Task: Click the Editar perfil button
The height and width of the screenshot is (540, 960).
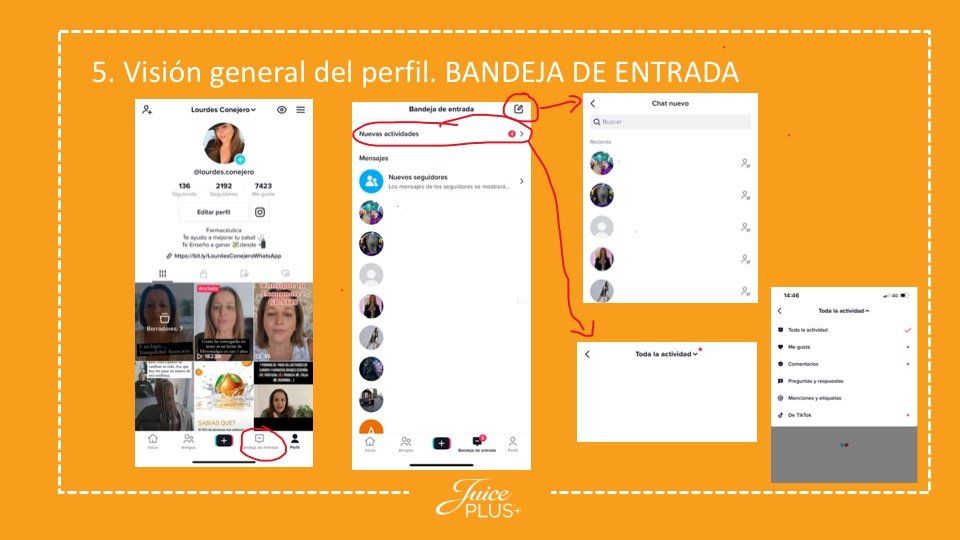Action: pyautogui.click(x=214, y=212)
